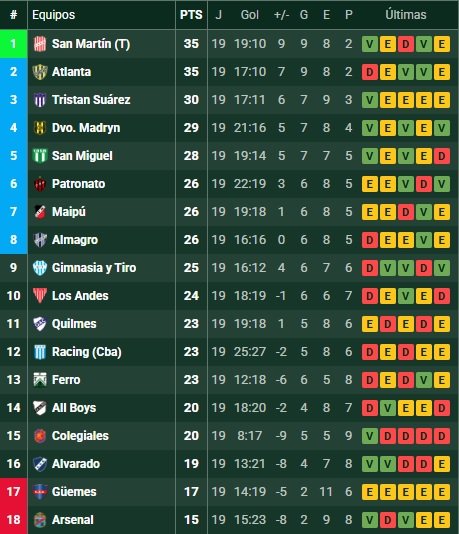Image resolution: width=459 pixels, height=534 pixels.
Task: Click the Gol column header
Action: (250, 15)
